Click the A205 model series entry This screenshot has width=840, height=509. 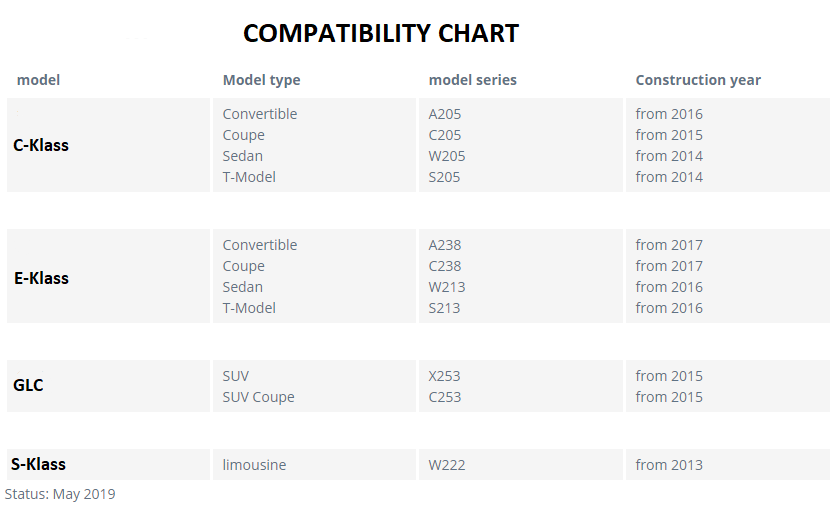445,114
